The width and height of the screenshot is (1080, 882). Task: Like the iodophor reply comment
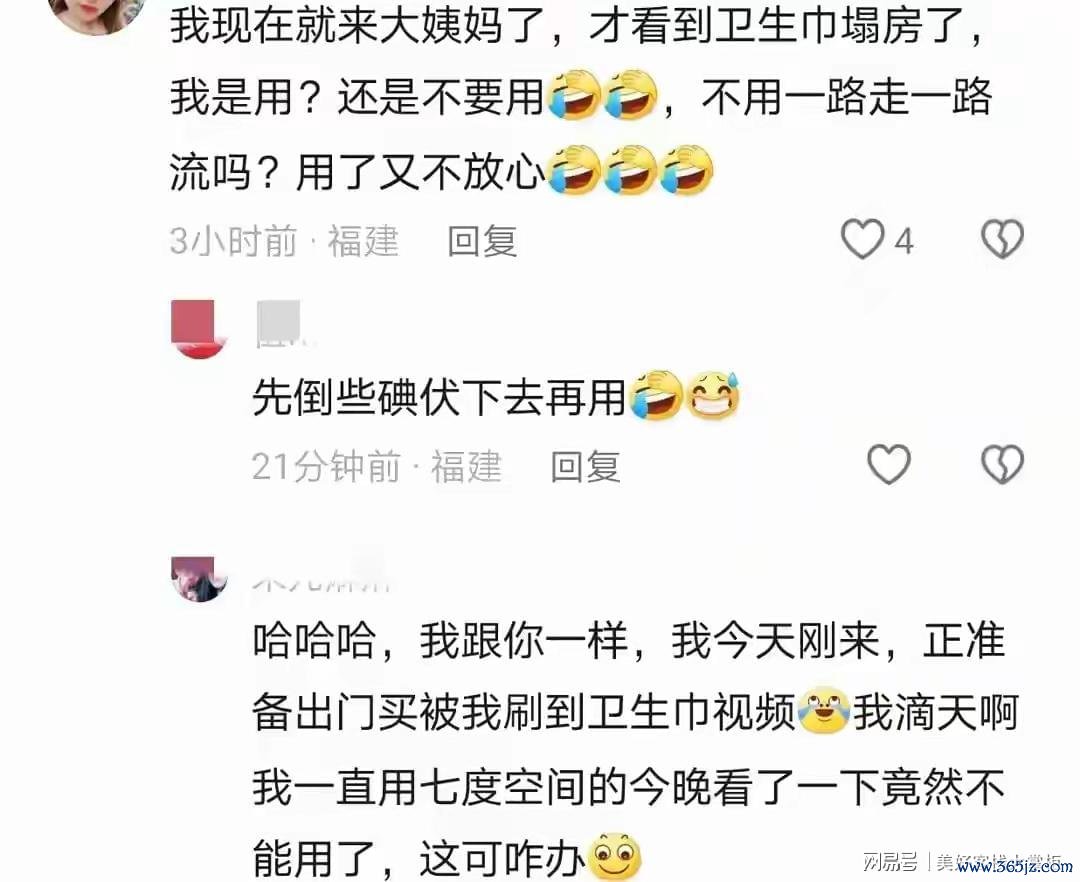click(x=889, y=464)
